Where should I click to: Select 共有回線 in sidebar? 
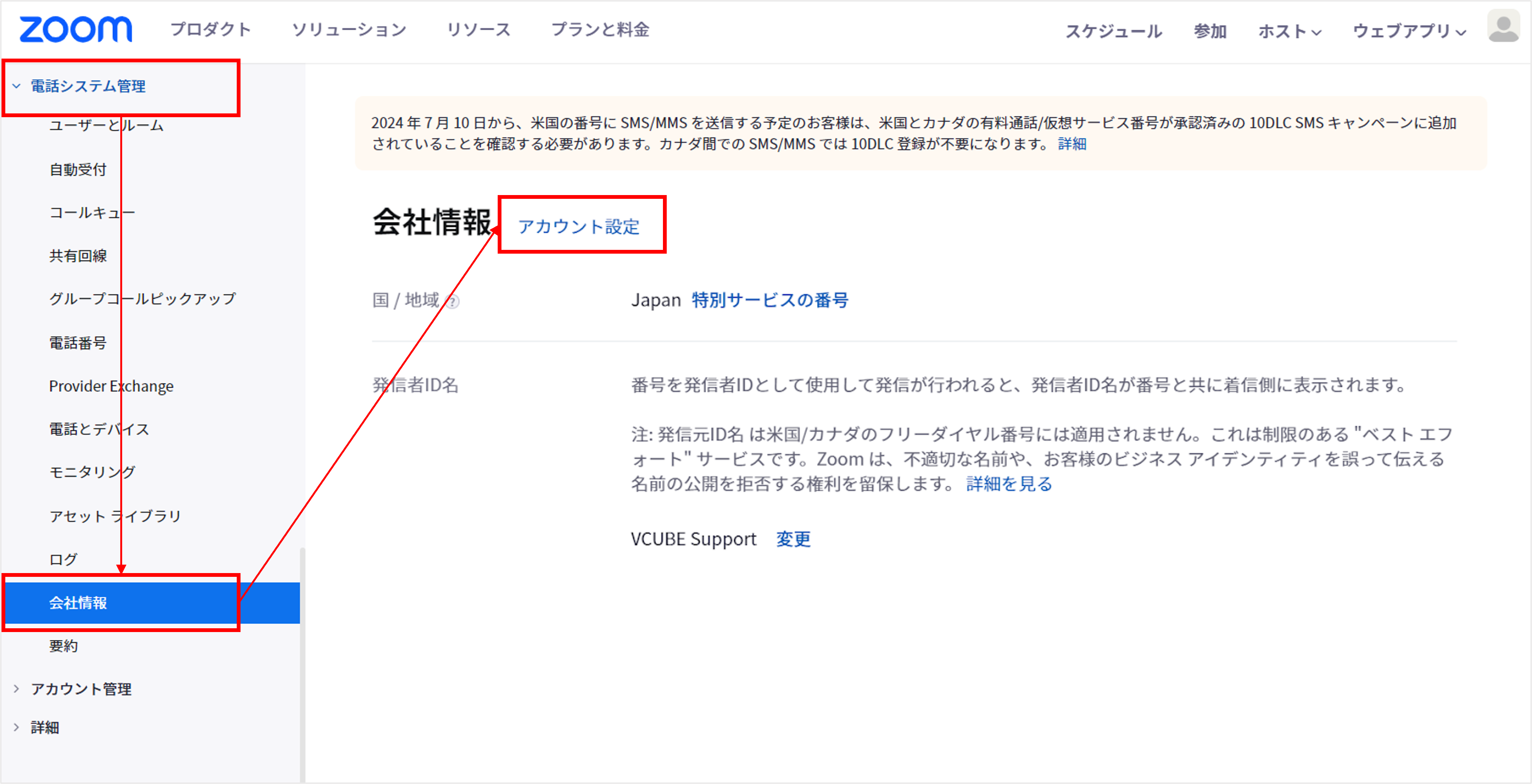coord(78,256)
